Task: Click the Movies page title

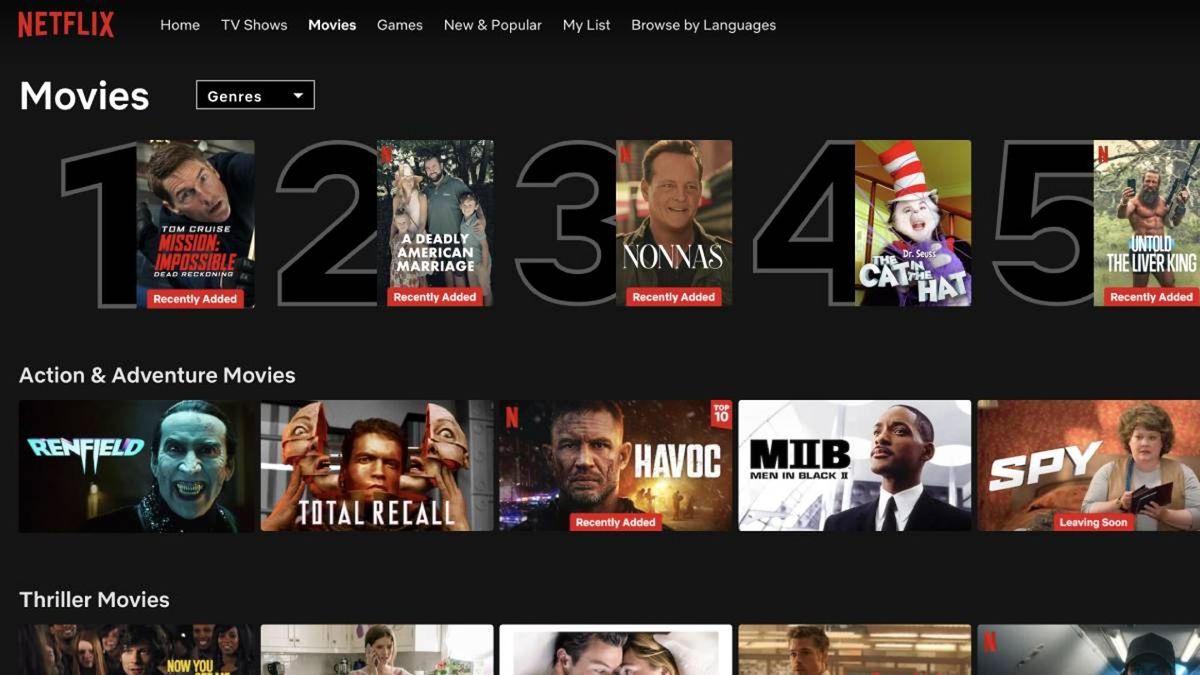Action: (x=84, y=96)
